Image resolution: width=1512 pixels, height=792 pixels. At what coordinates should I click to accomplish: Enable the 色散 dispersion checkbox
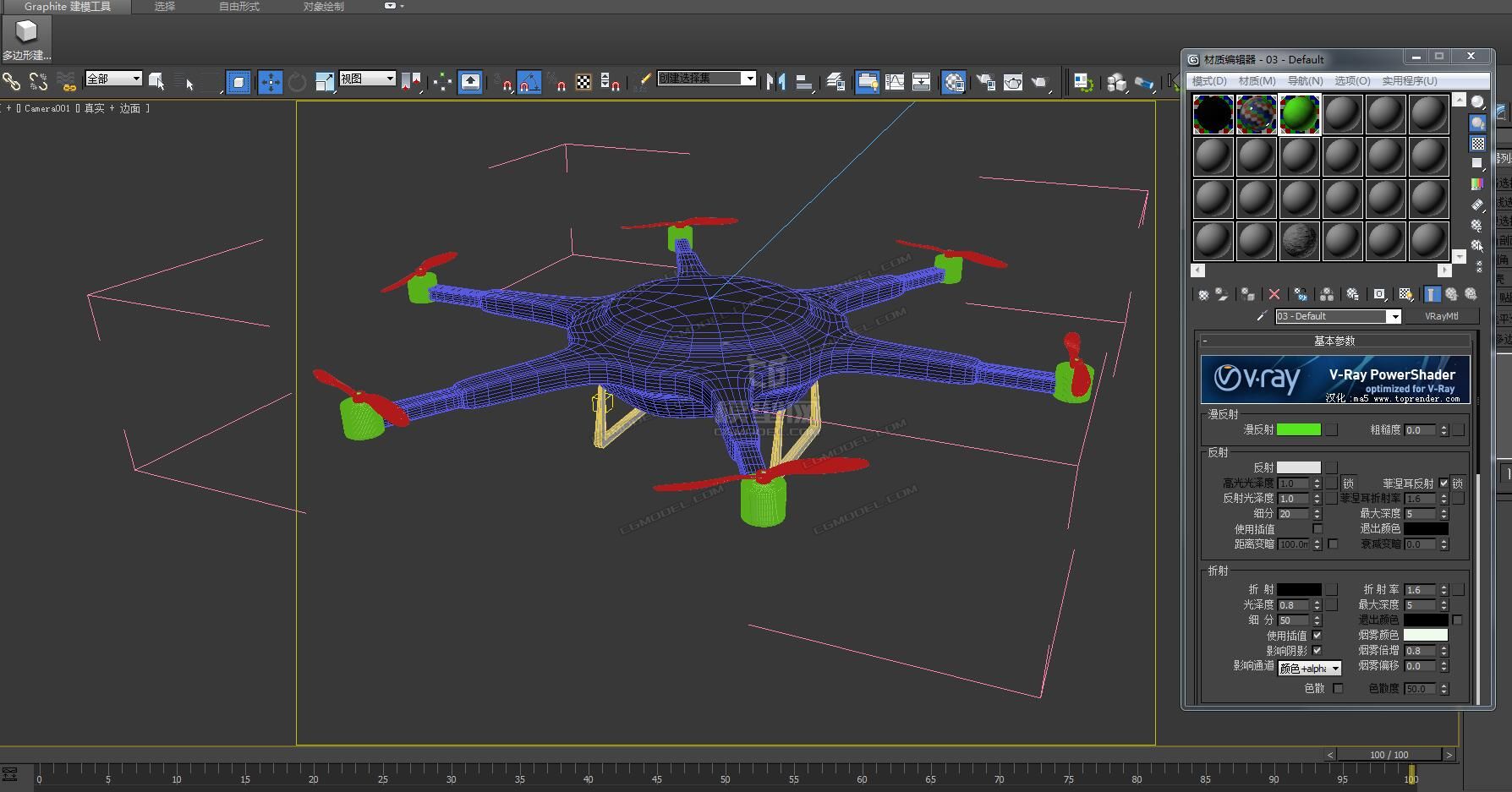1338,689
